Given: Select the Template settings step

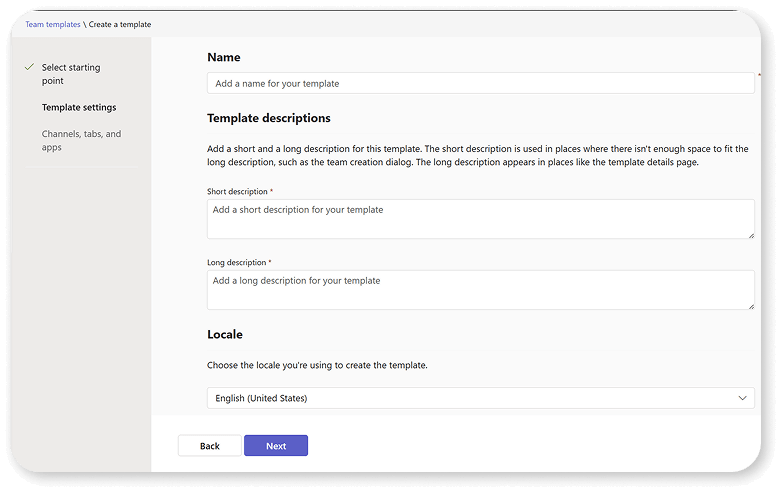Looking at the screenshot, I should tap(79, 107).
